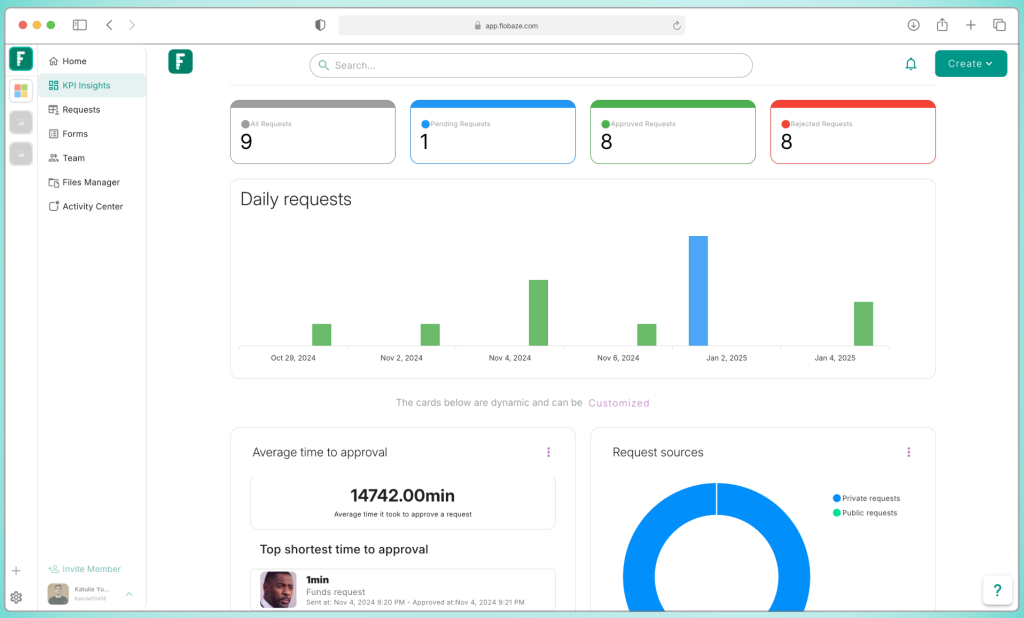Open Request sources card options menu
The image size is (1024, 618).
pyautogui.click(x=908, y=452)
